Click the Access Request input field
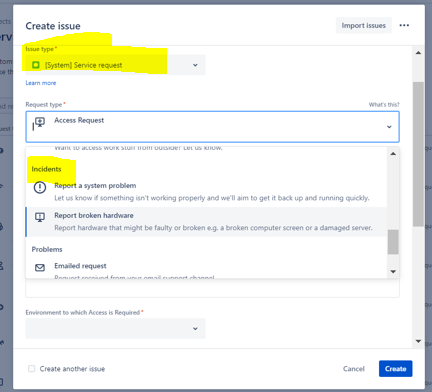The image size is (432, 392). [212, 127]
